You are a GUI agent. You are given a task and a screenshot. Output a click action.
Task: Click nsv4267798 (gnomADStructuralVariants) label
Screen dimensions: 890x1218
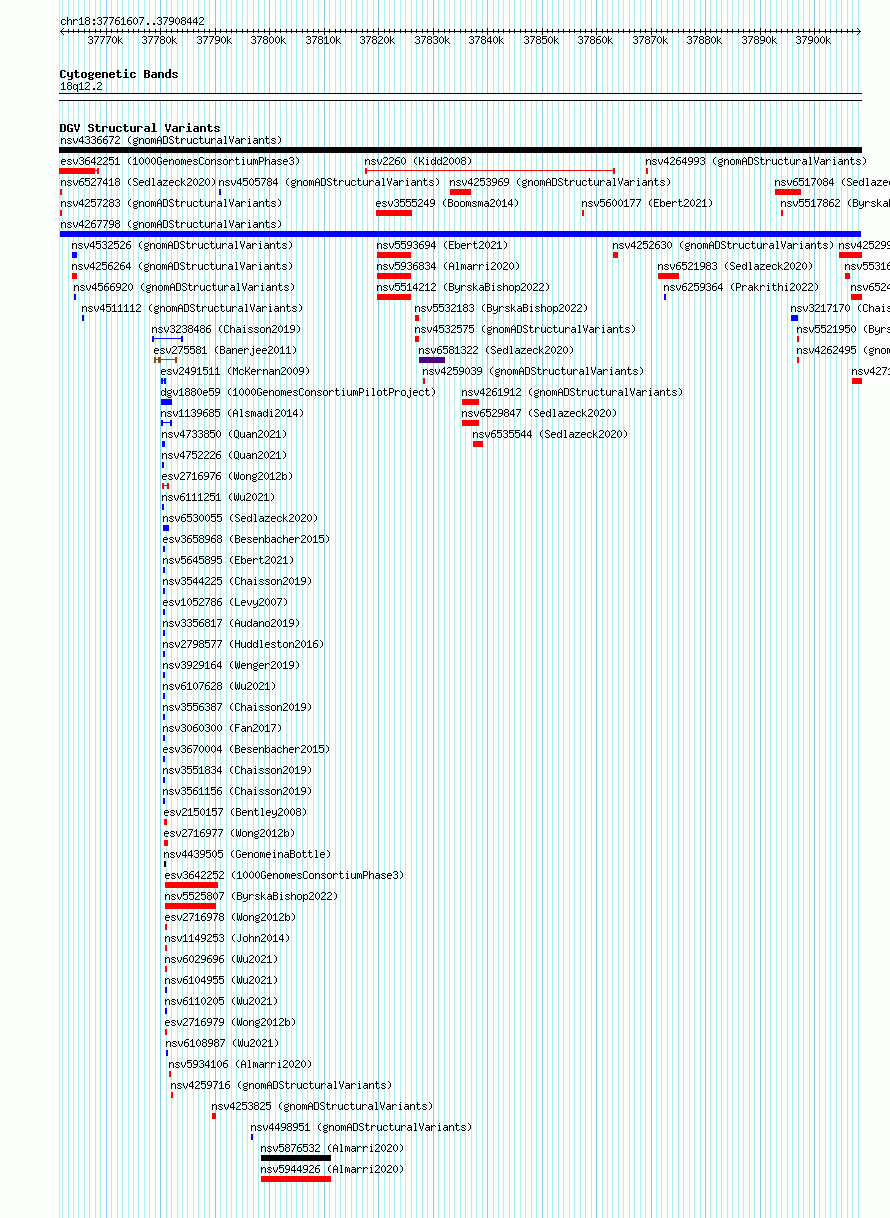click(x=171, y=224)
